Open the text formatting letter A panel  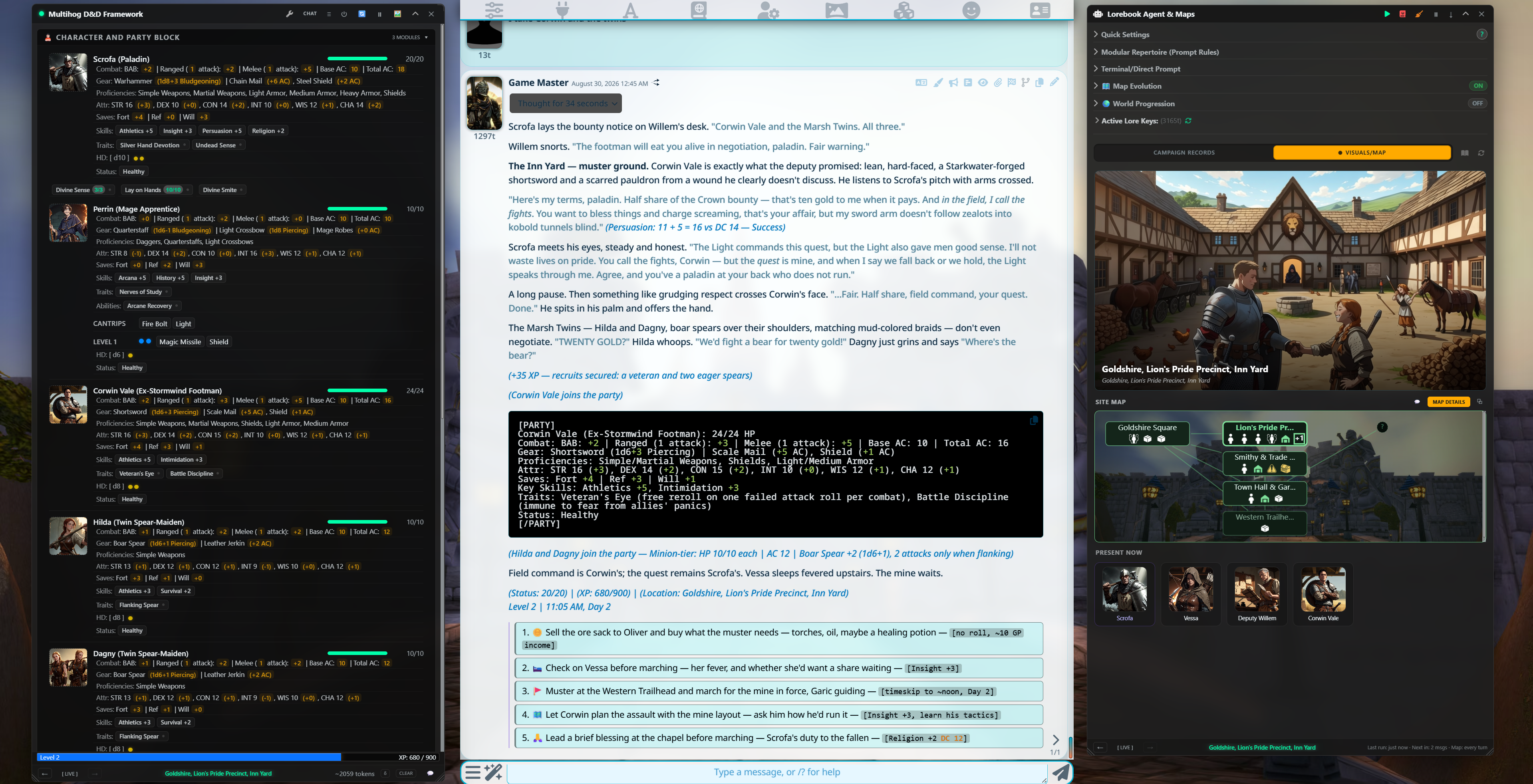coord(630,10)
